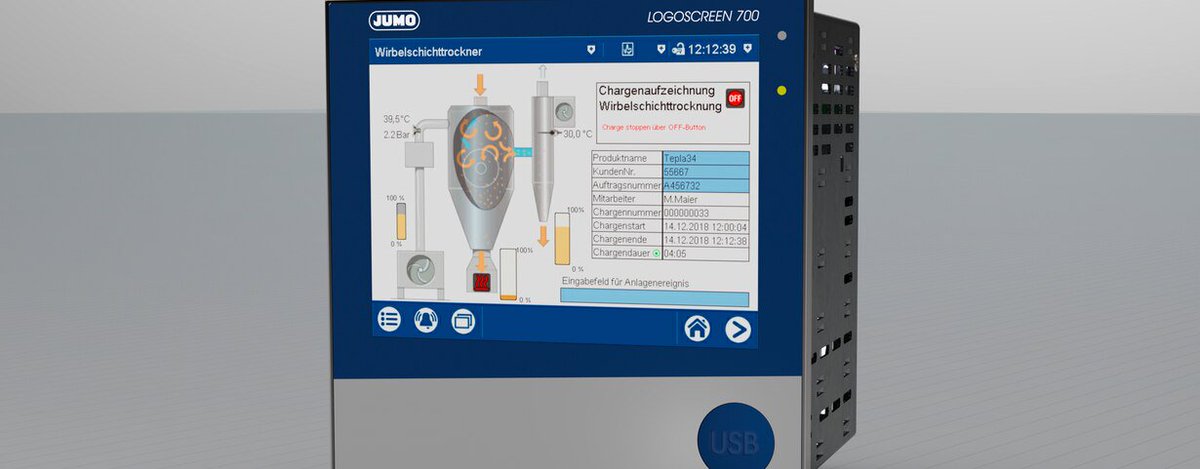The height and width of the screenshot is (469, 1200).
Task: Open the alarm bell list
Action: [426, 321]
